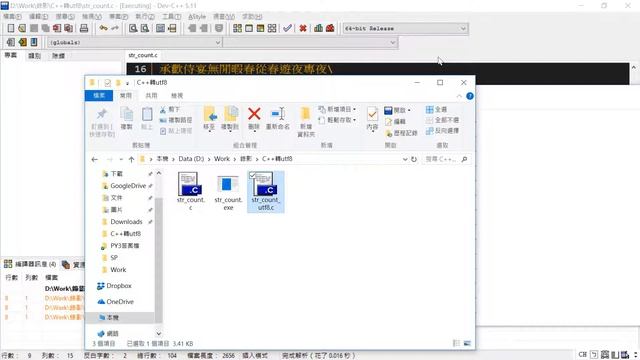
Task: Click the Up arrow in Explorer navigation
Action: 131,159
